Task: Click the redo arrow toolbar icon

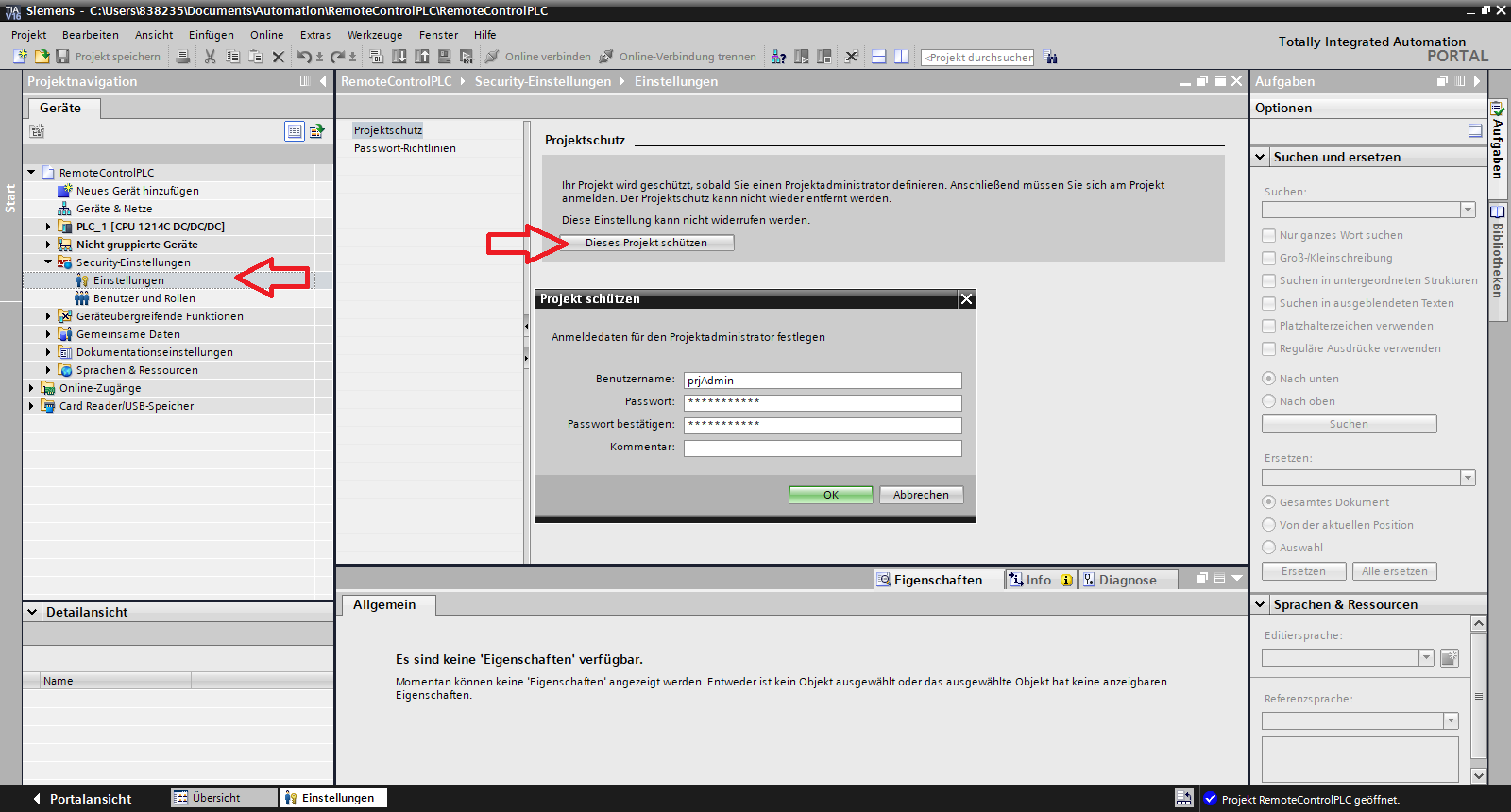Action: tap(337, 57)
